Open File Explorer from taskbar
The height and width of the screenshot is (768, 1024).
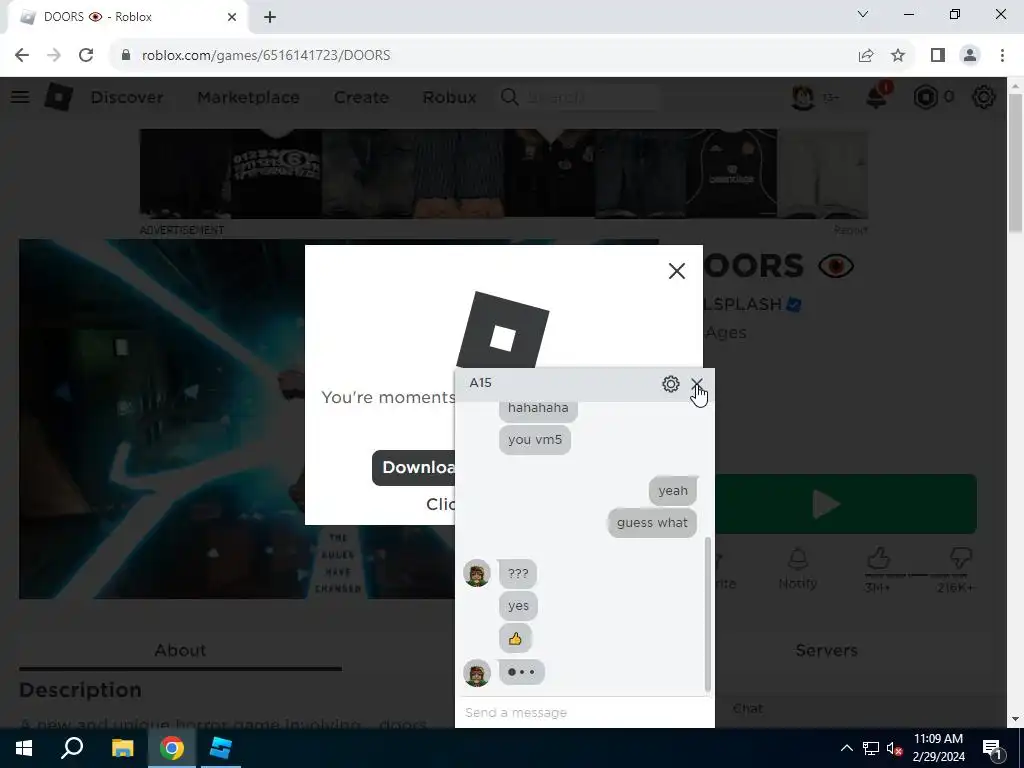[122, 748]
